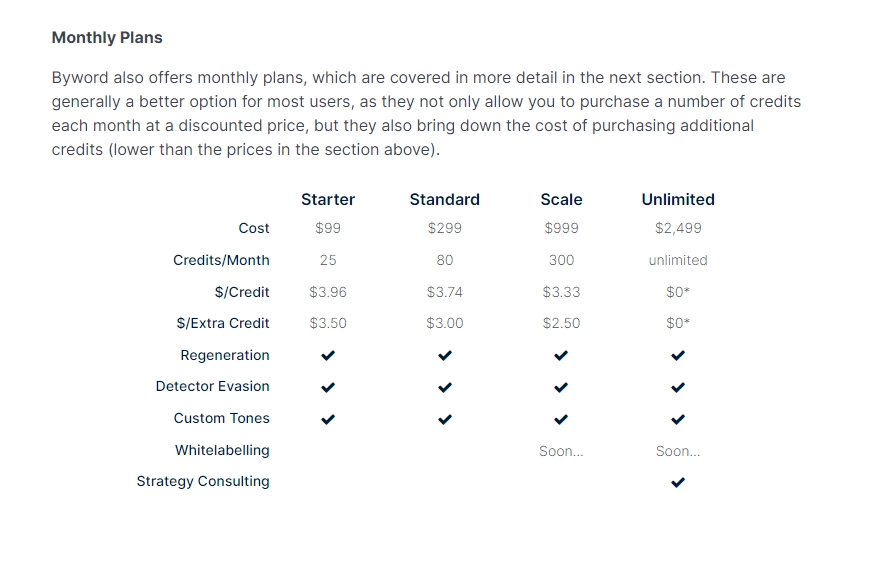Click the Strategy Consulting row label
The height and width of the screenshot is (575, 887).
(203, 481)
